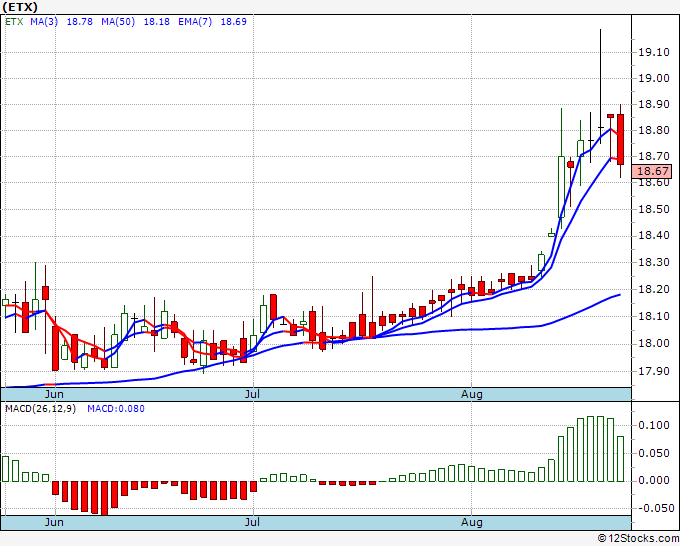Click Aug on the price chart date axis
680x546 pixels.
[471, 395]
